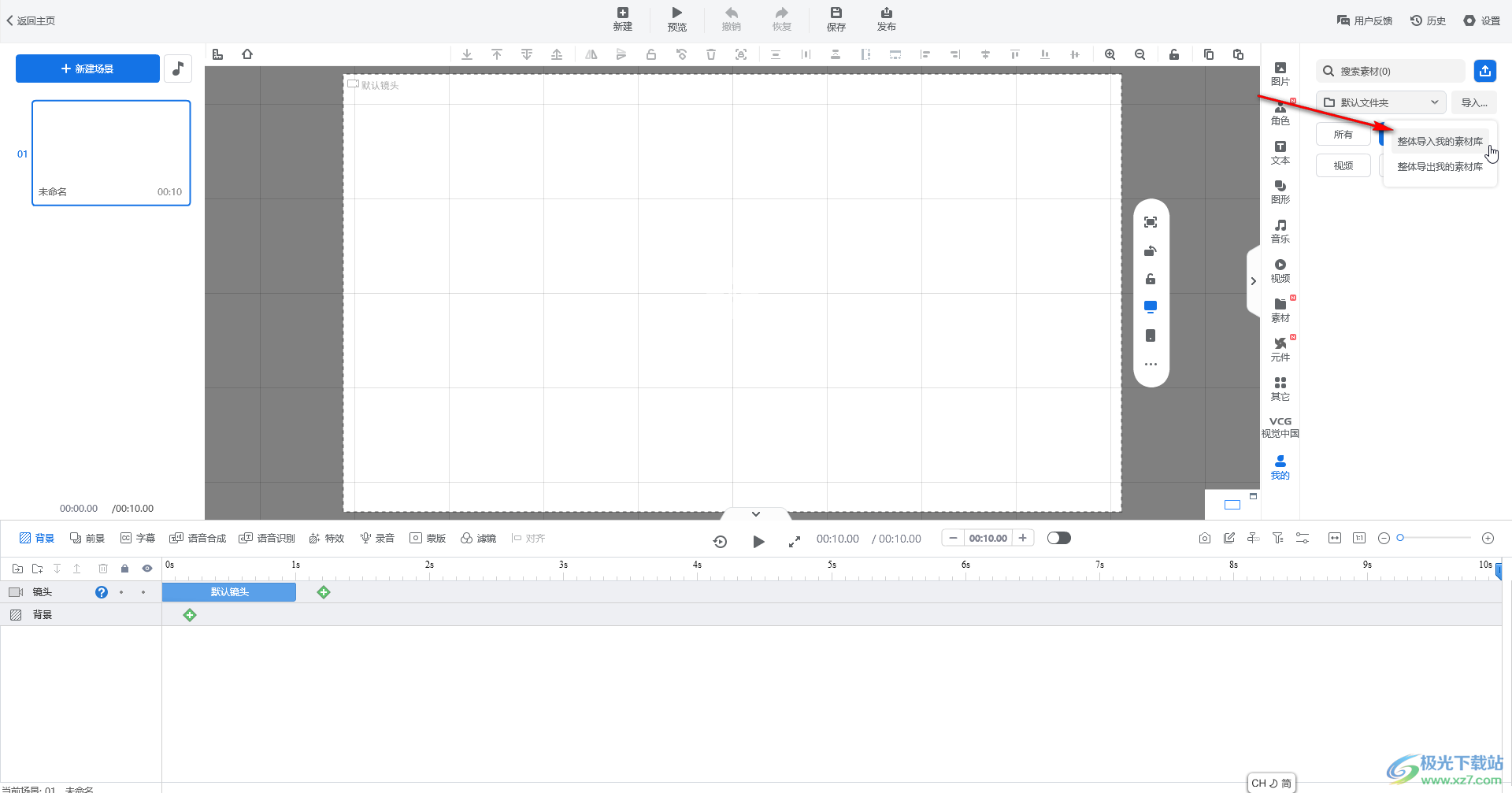Viewport: 1512px width, 793px height.
Task: Click the upload material blue button
Action: coord(1484,71)
